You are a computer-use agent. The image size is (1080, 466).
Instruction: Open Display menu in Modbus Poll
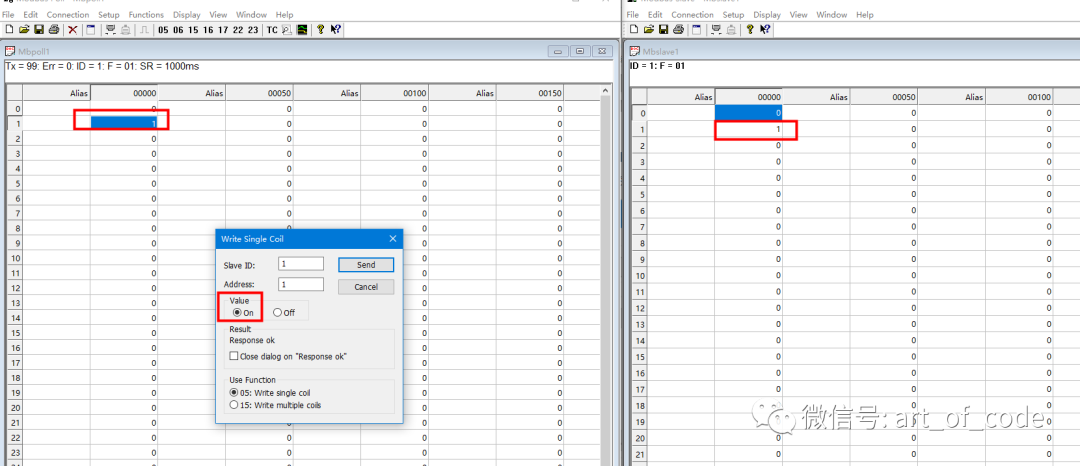(187, 14)
